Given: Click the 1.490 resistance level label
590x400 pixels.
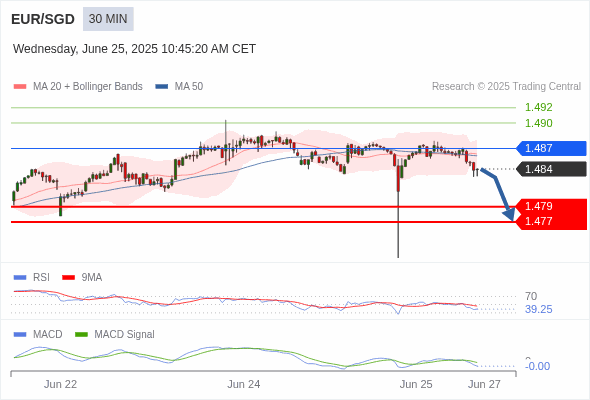Looking at the screenshot, I should (x=539, y=123).
